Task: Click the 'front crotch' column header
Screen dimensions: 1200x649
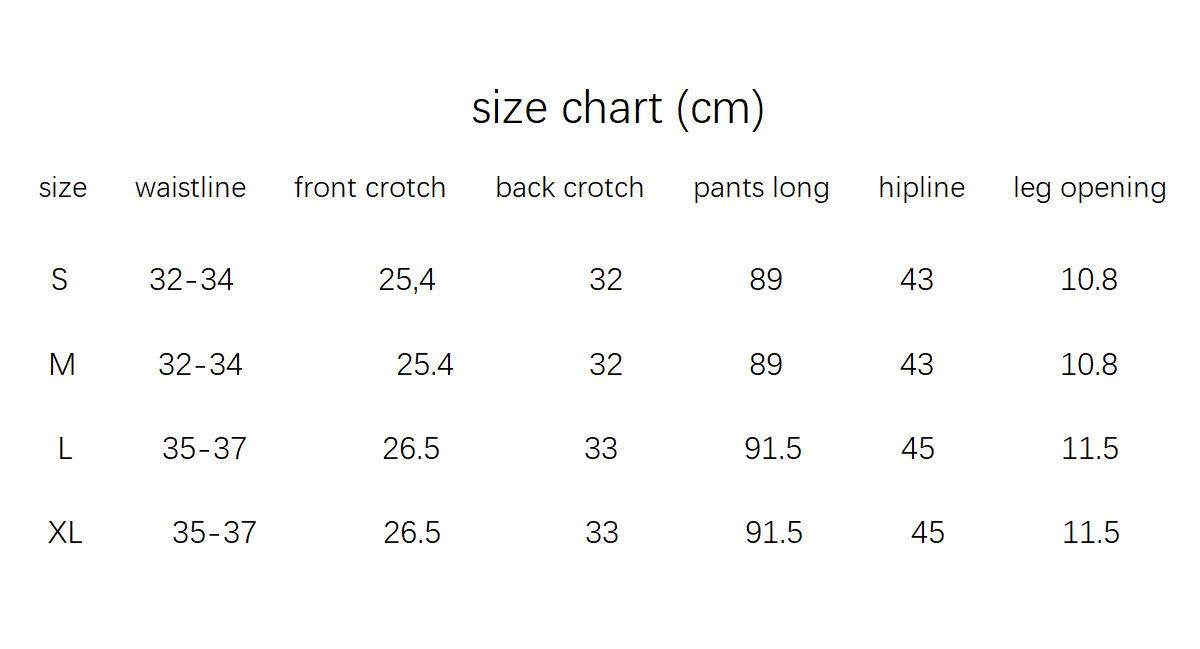Action: tap(370, 188)
